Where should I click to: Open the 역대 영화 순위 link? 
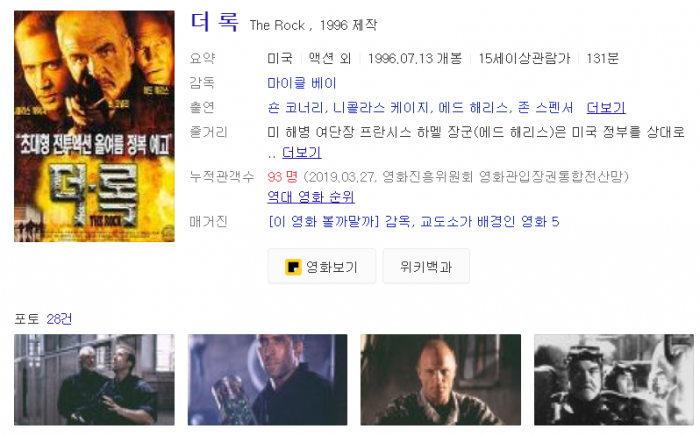point(311,197)
